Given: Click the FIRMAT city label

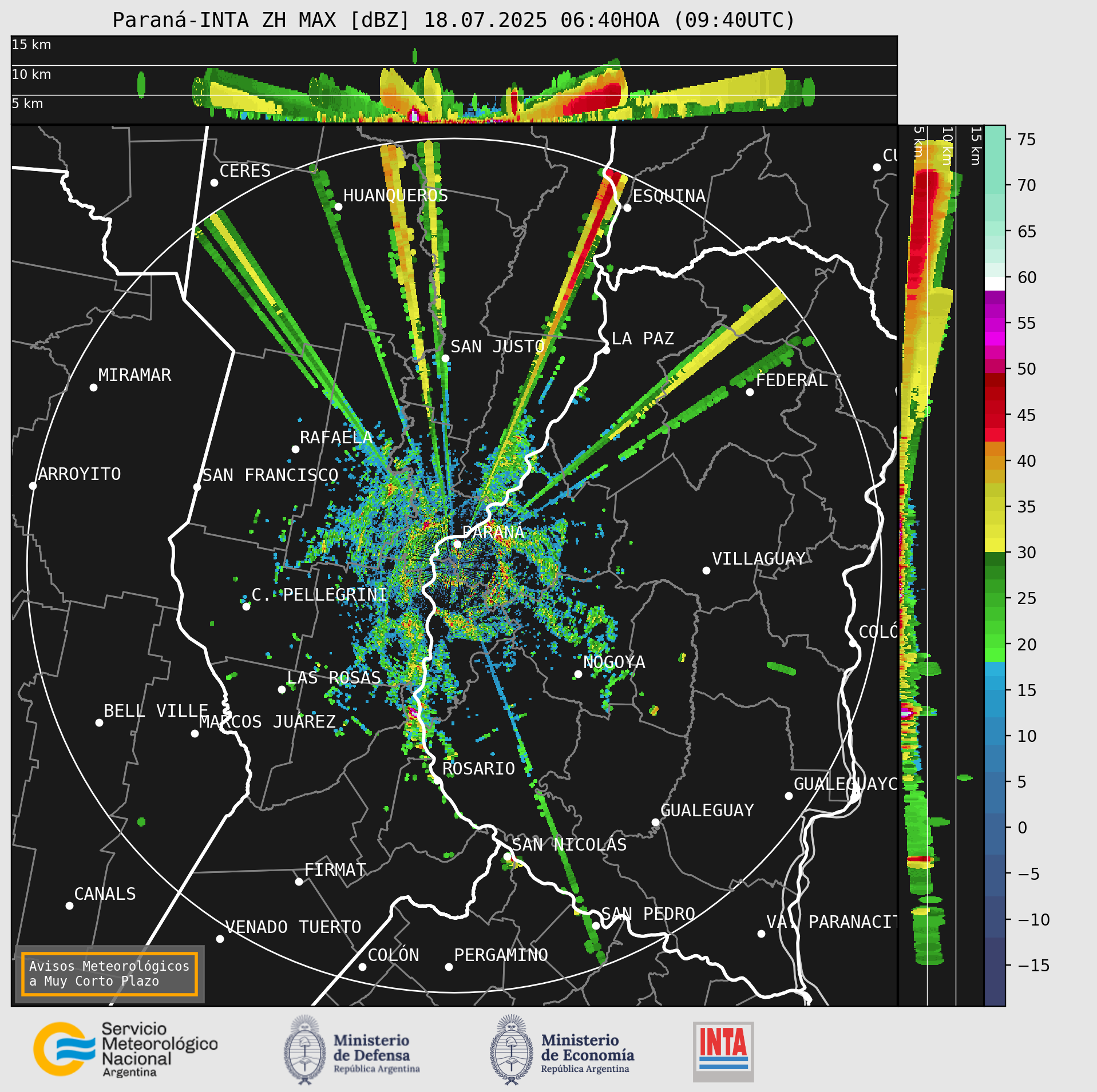Looking at the screenshot, I should click(x=335, y=870).
